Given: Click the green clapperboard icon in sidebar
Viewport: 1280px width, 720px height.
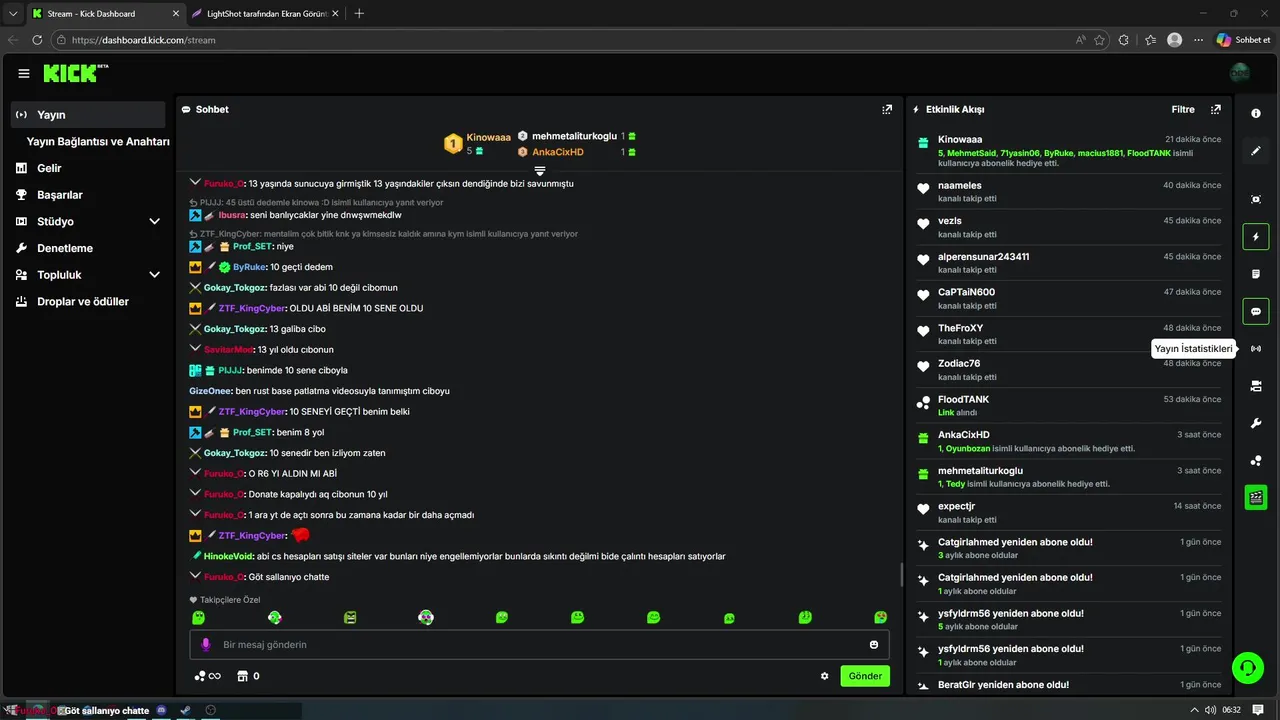Looking at the screenshot, I should (1256, 497).
